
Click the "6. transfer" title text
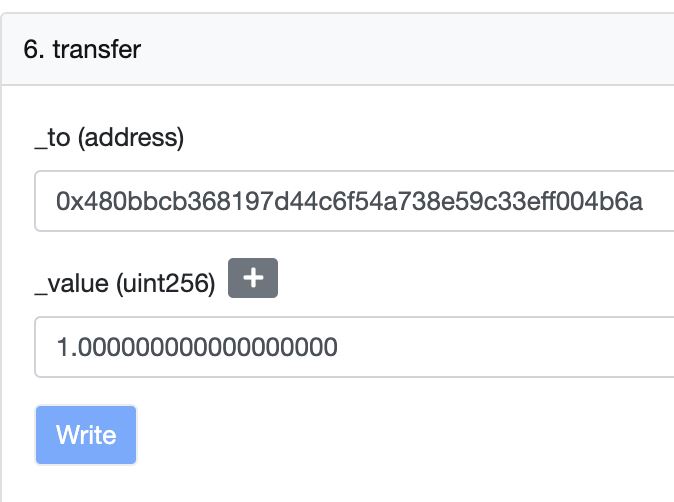click(x=82, y=49)
